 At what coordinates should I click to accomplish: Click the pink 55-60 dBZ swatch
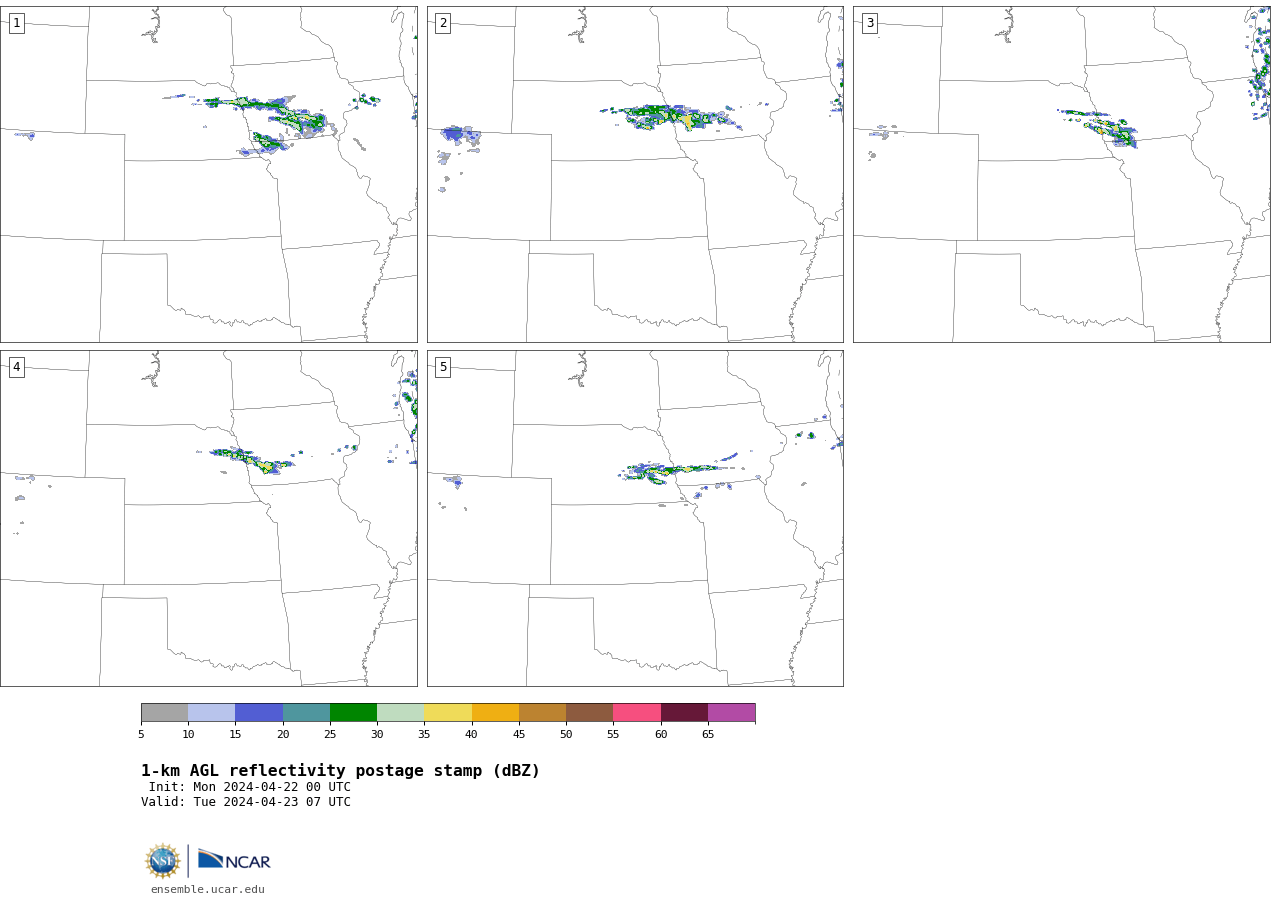637,712
